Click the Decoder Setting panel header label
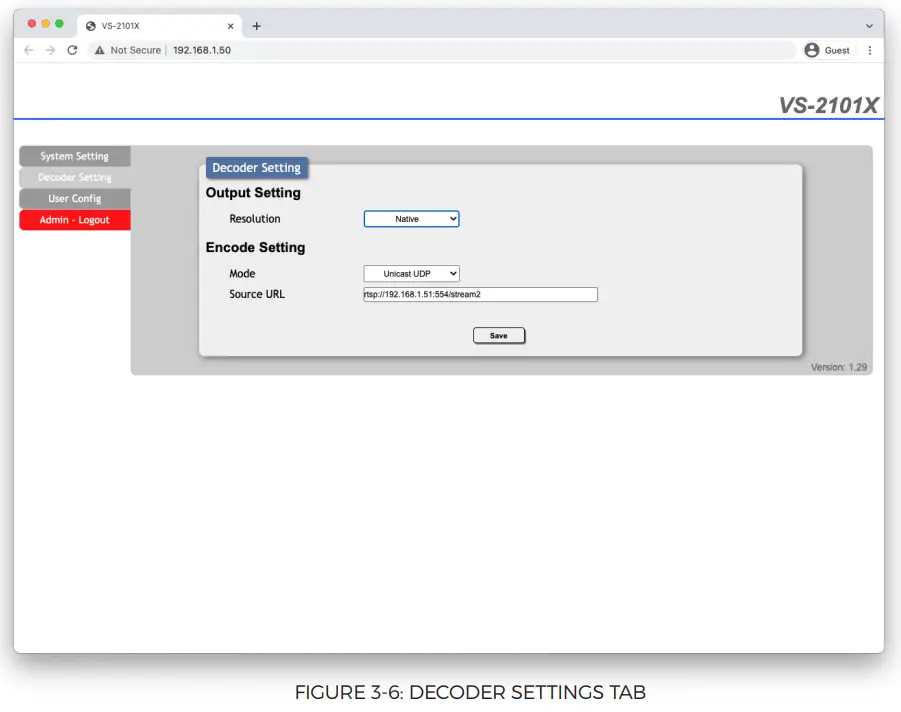Screen dimensions: 901x712 (256, 167)
